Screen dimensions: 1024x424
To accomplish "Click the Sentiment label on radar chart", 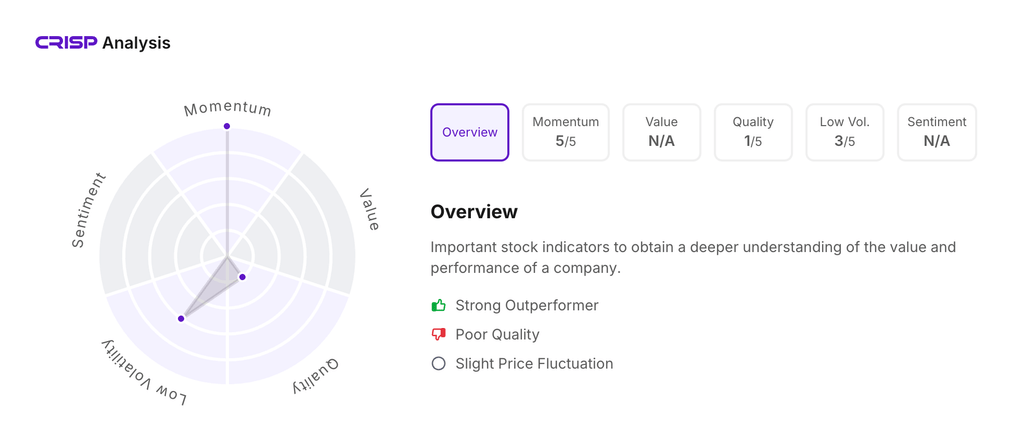I will point(88,210).
